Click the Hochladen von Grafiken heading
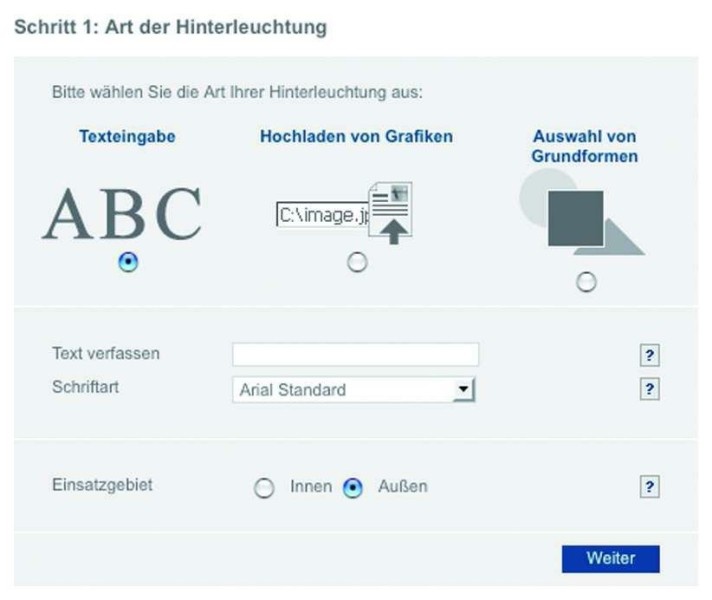Image resolution: width=712 pixels, height=600 pixels. pos(356,136)
